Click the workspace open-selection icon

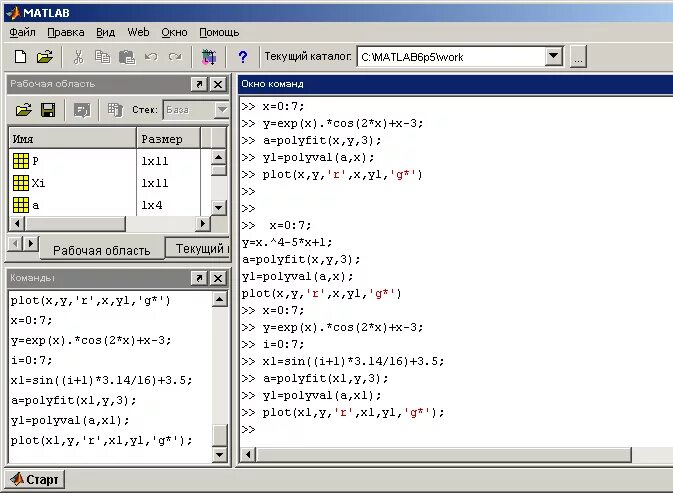82,110
